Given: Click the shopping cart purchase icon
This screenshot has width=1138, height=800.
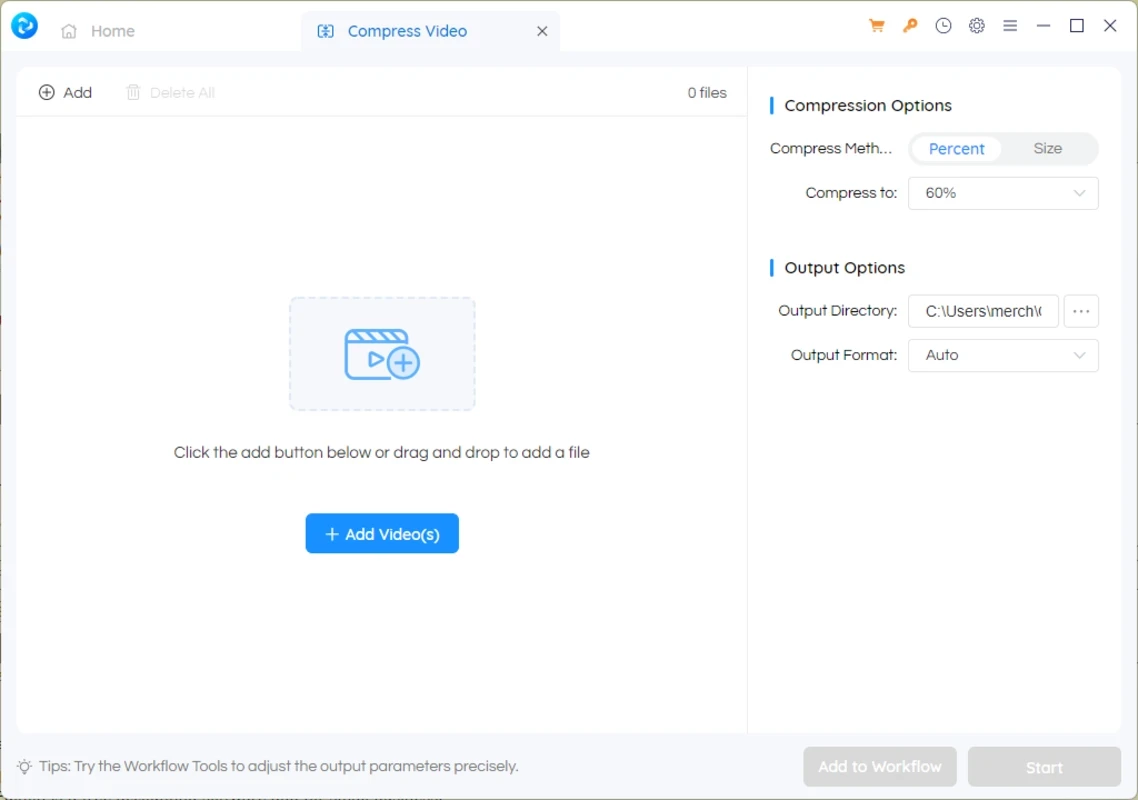Looking at the screenshot, I should click(x=877, y=27).
